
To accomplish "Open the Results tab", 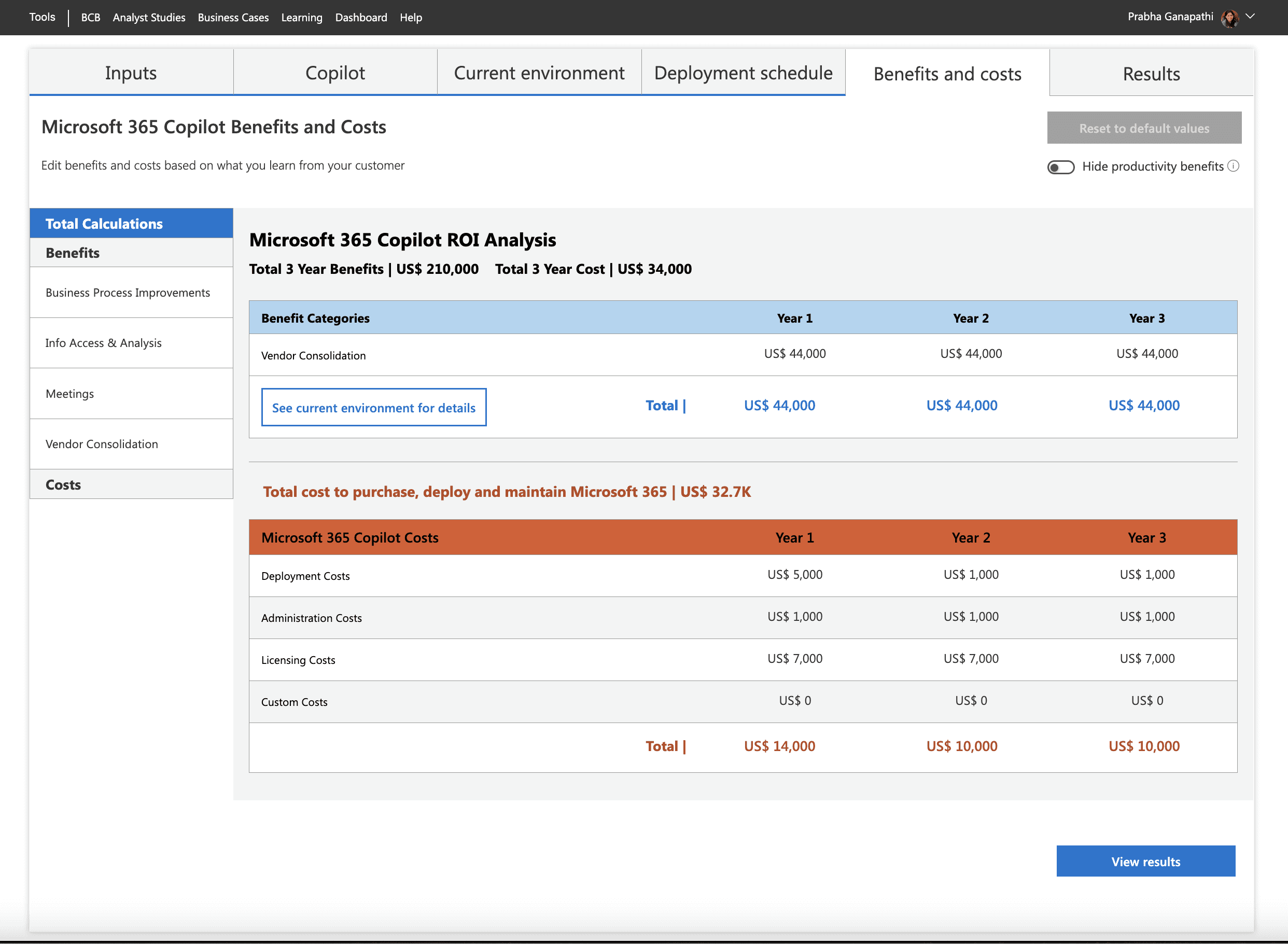I will (x=1151, y=74).
